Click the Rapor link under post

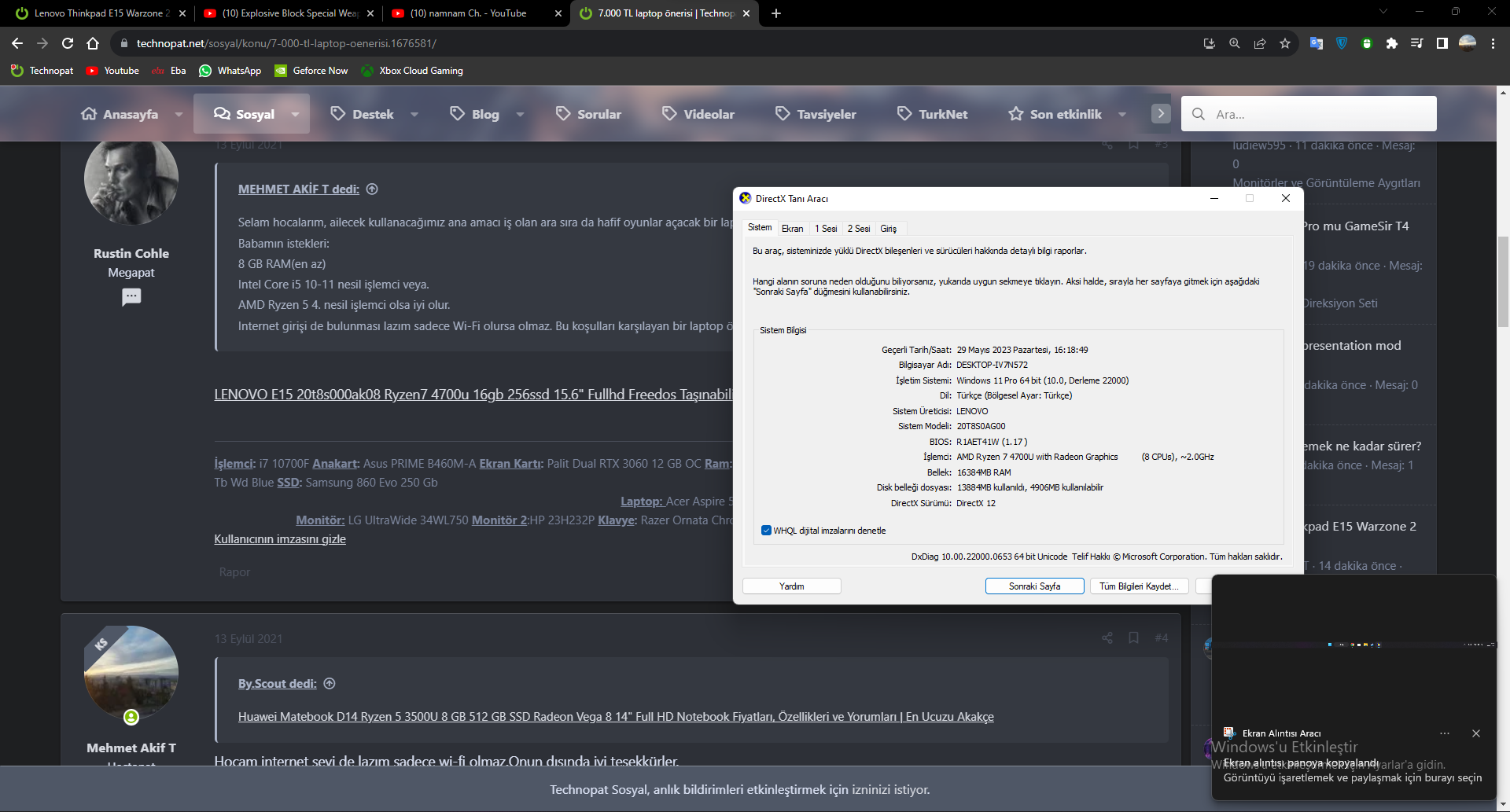[x=234, y=572]
